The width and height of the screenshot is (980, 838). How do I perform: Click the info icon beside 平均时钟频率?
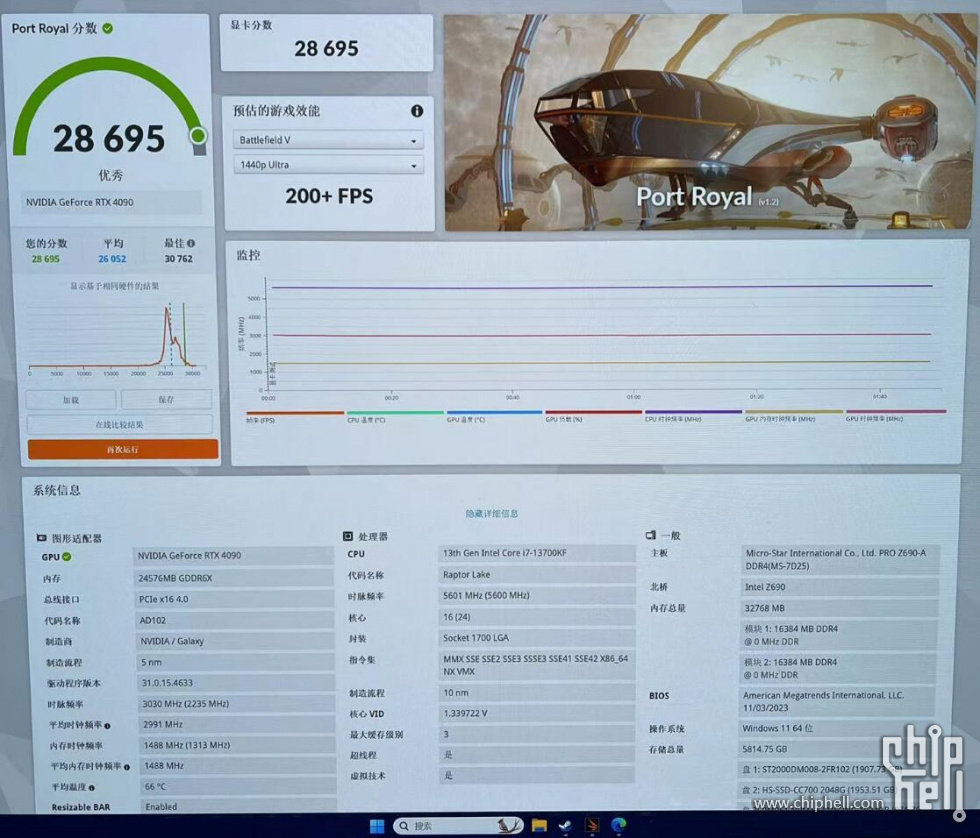point(108,726)
